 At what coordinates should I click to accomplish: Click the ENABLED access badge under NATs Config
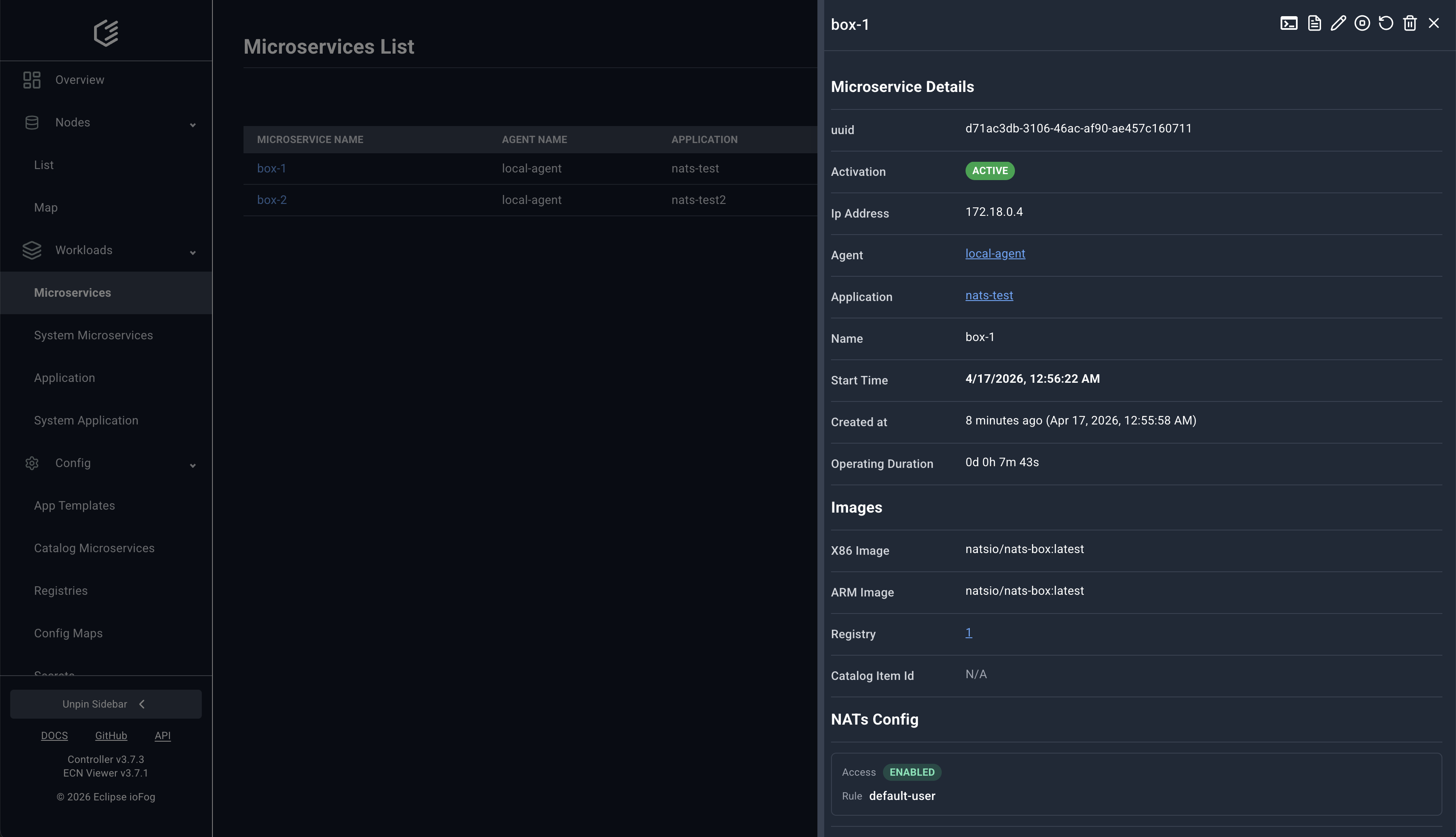pyautogui.click(x=911, y=772)
